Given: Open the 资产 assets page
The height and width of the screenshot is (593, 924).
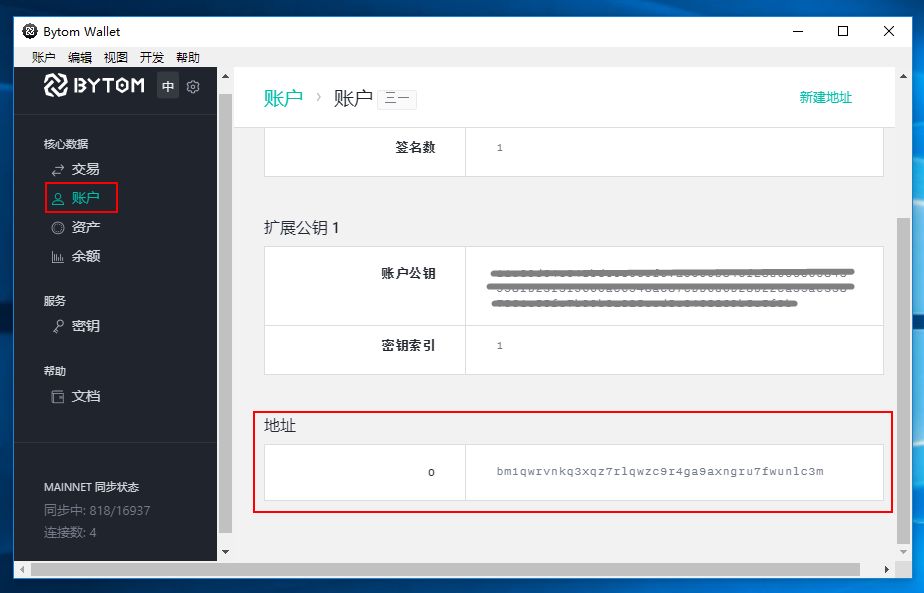Looking at the screenshot, I should point(85,227).
